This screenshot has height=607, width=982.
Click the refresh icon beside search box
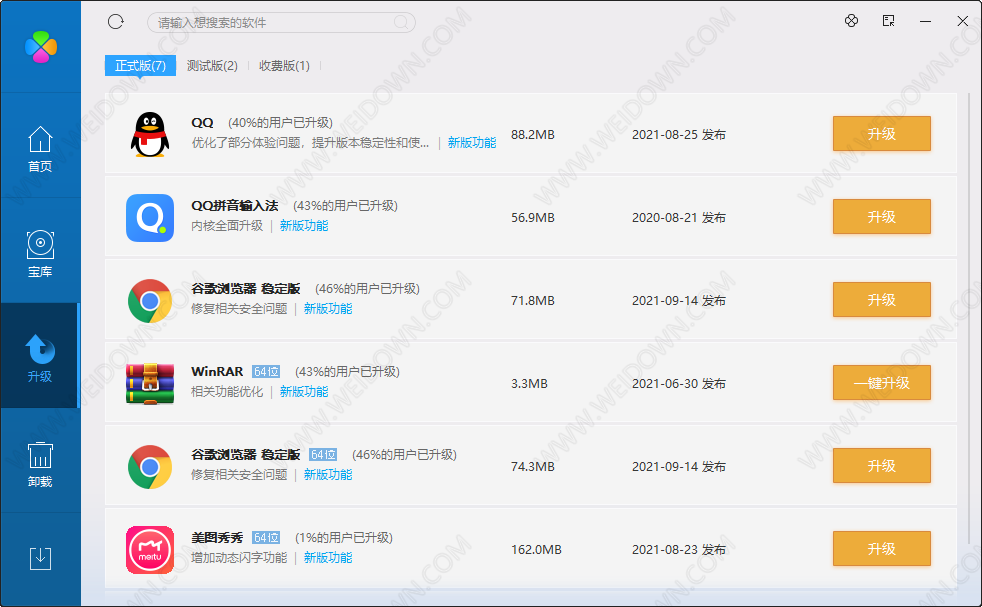pyautogui.click(x=116, y=22)
